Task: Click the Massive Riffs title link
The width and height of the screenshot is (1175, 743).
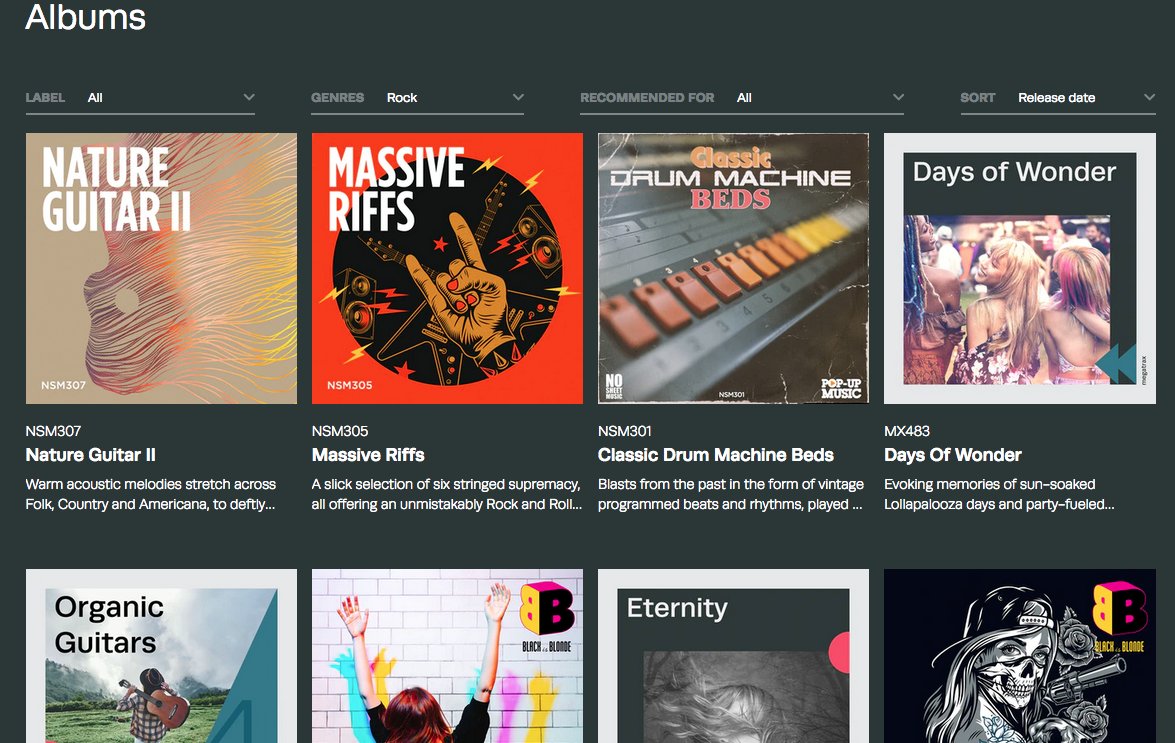Action: tap(368, 455)
